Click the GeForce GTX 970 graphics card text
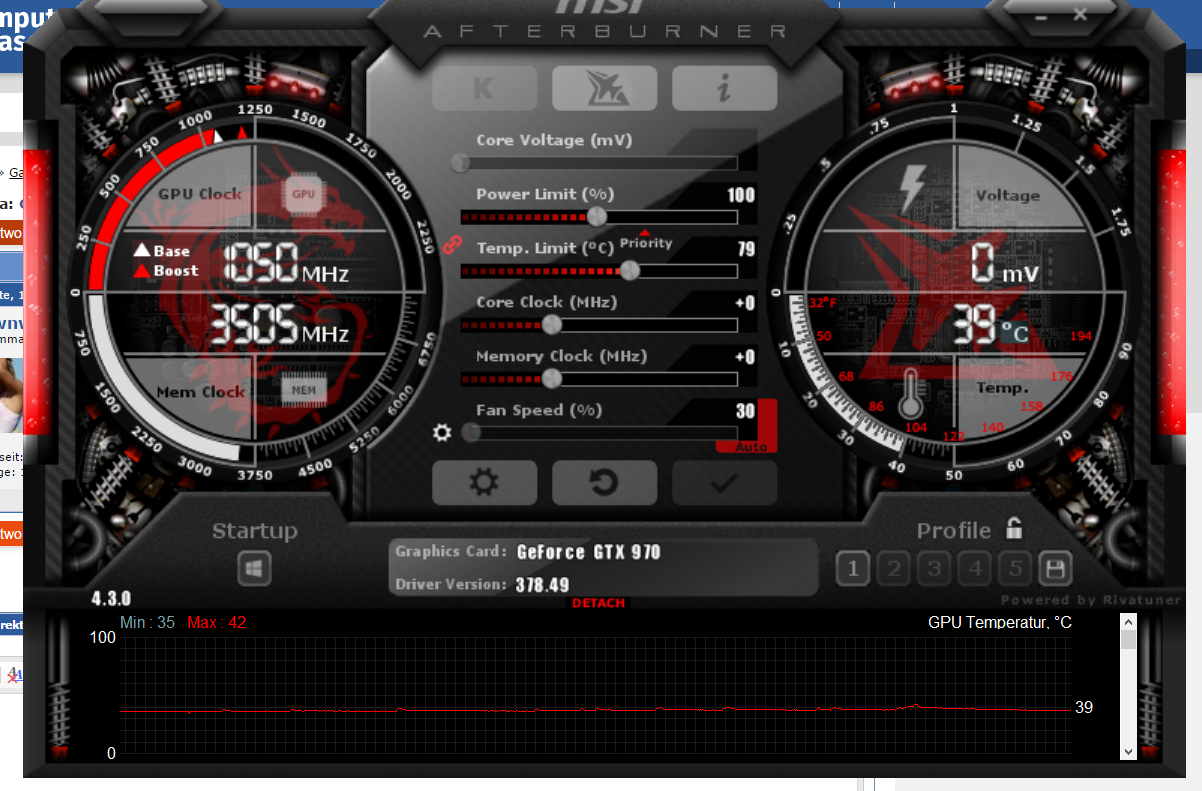The height and width of the screenshot is (791, 1202). pos(589,552)
